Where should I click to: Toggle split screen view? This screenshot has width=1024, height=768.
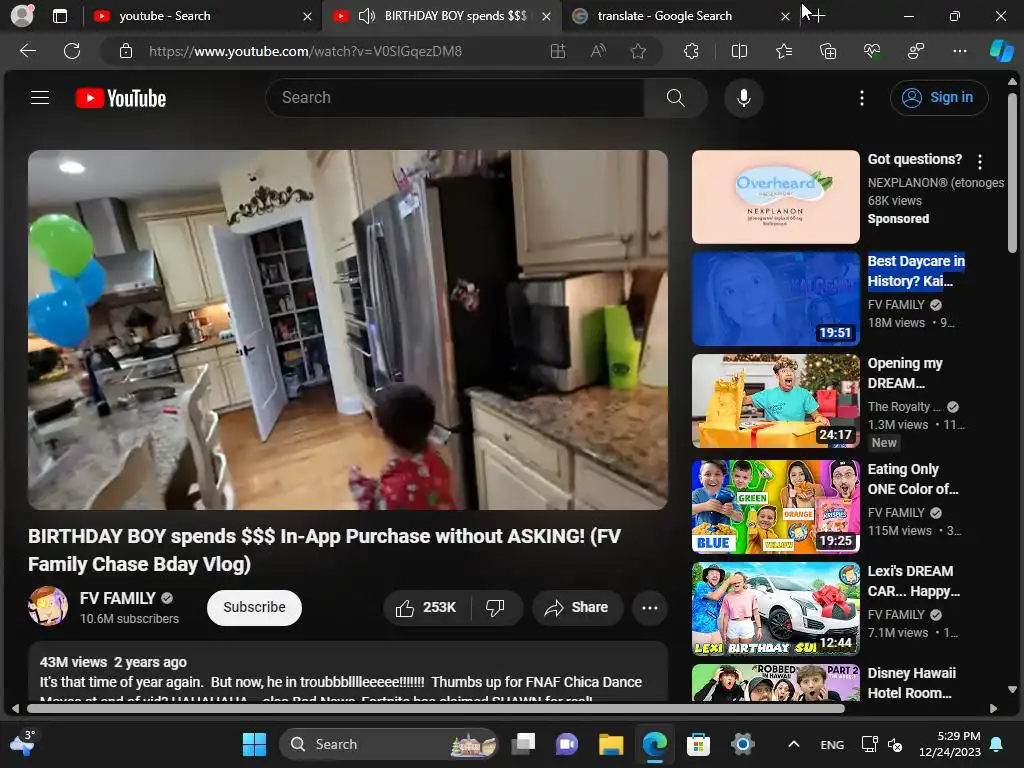click(739, 51)
